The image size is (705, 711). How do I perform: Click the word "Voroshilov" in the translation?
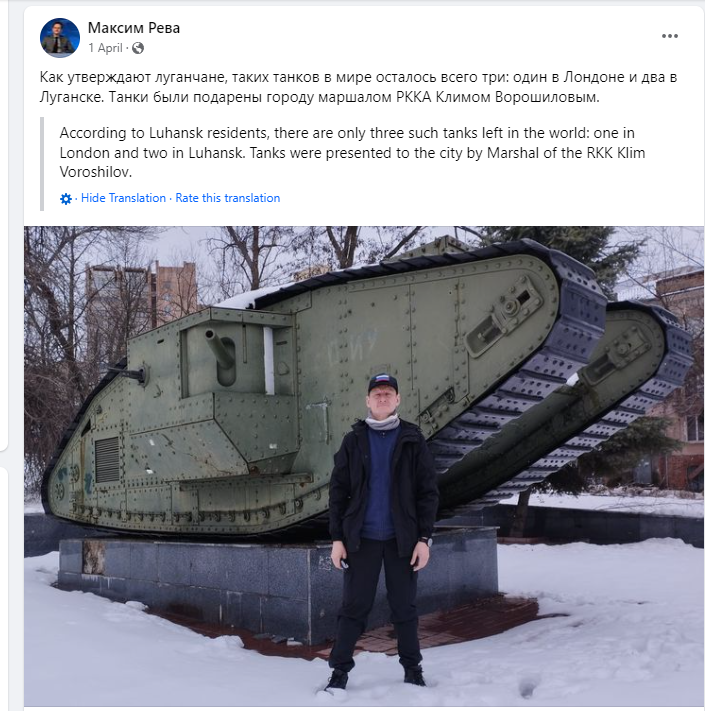[96, 172]
